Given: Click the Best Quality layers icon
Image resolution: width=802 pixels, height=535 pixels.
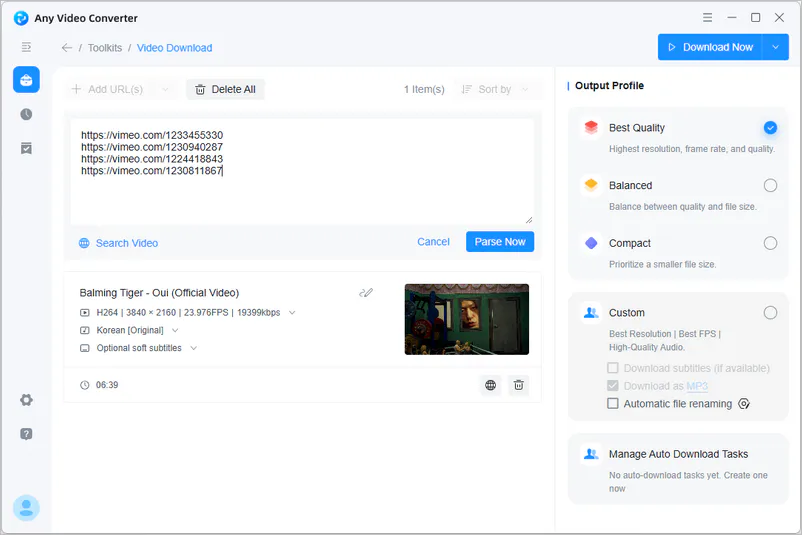Looking at the screenshot, I should click(591, 127).
